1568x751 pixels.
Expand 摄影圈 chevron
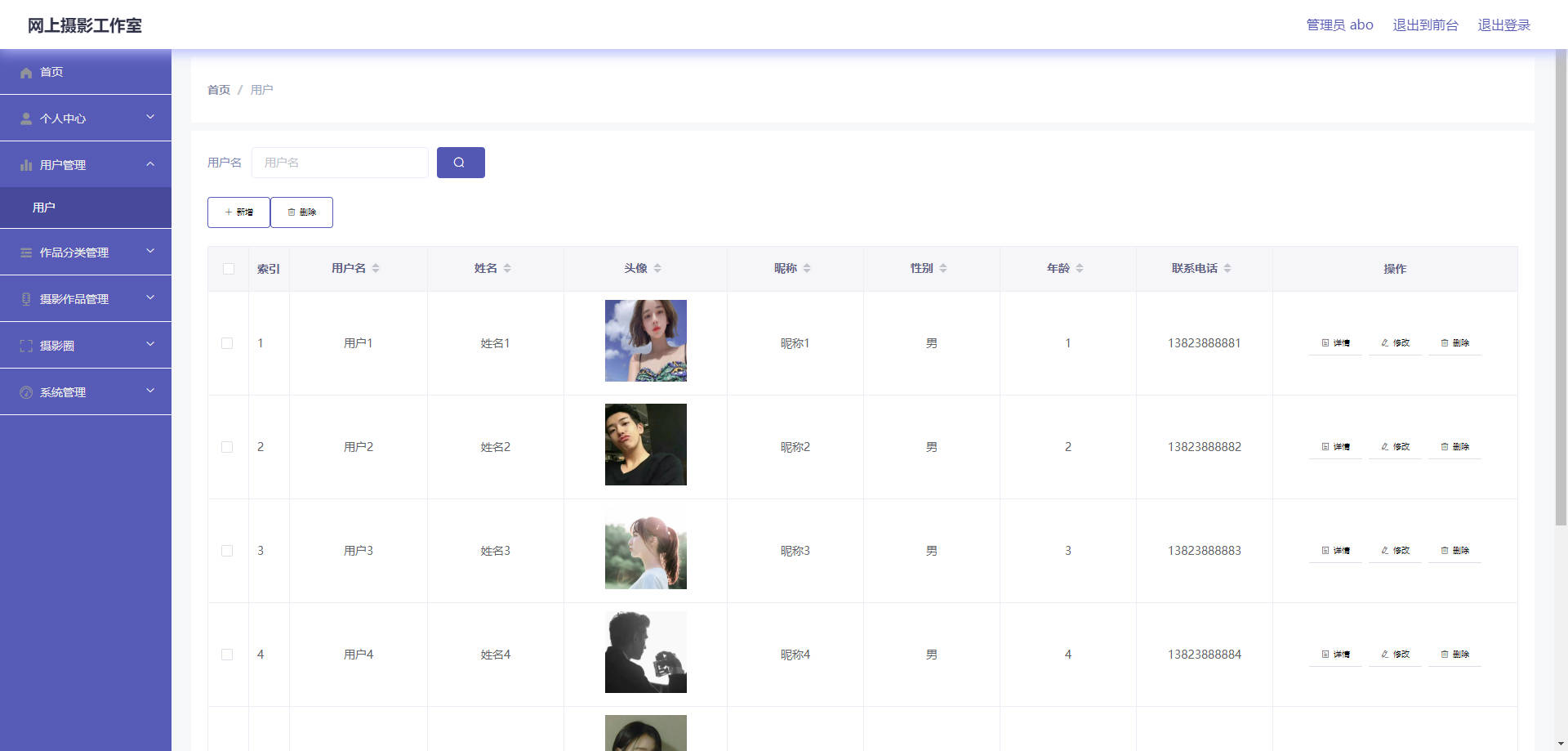click(150, 345)
